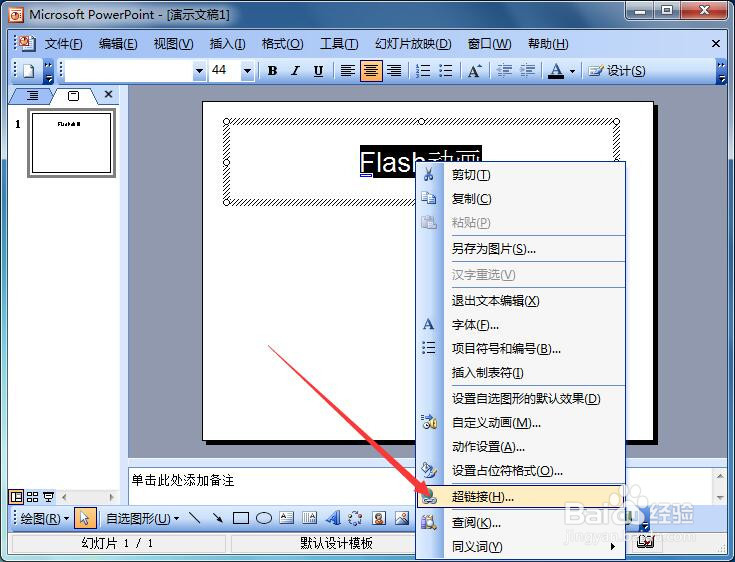The width and height of the screenshot is (735, 562).
Task: Switch to slide sorter view icon
Action: pos(32,497)
